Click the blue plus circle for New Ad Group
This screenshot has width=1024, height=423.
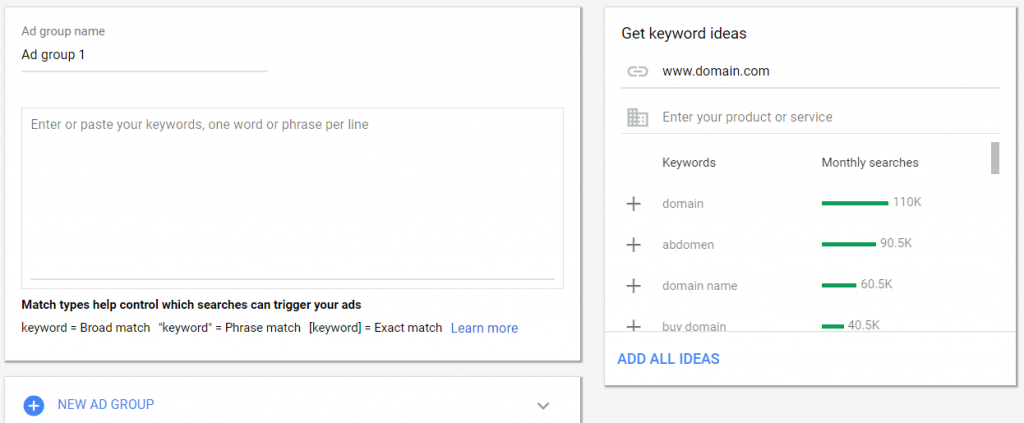pos(34,405)
